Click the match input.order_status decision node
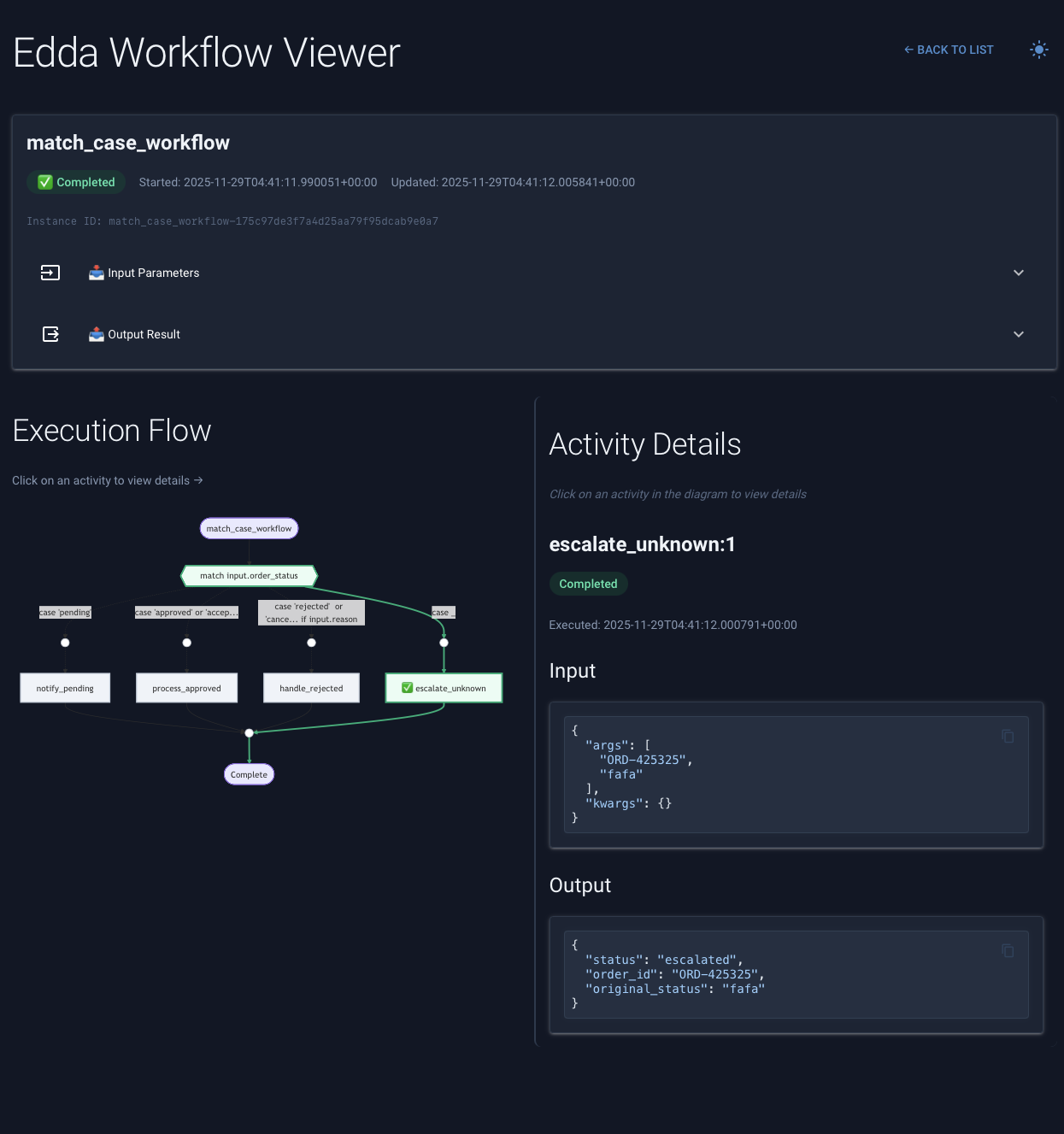Viewport: 1064px width, 1134px height. tap(249, 575)
